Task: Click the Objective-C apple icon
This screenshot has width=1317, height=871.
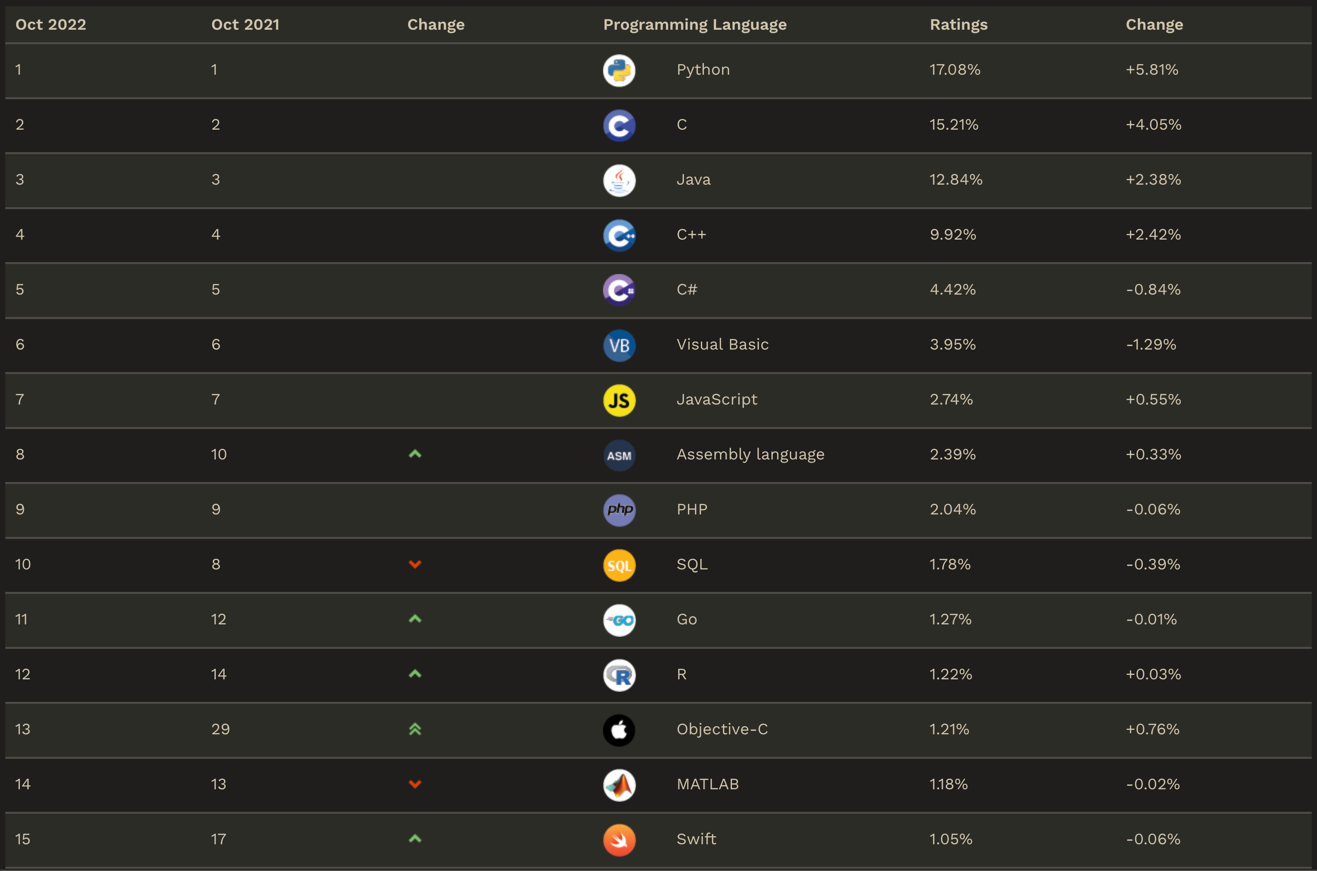Action: tap(619, 730)
